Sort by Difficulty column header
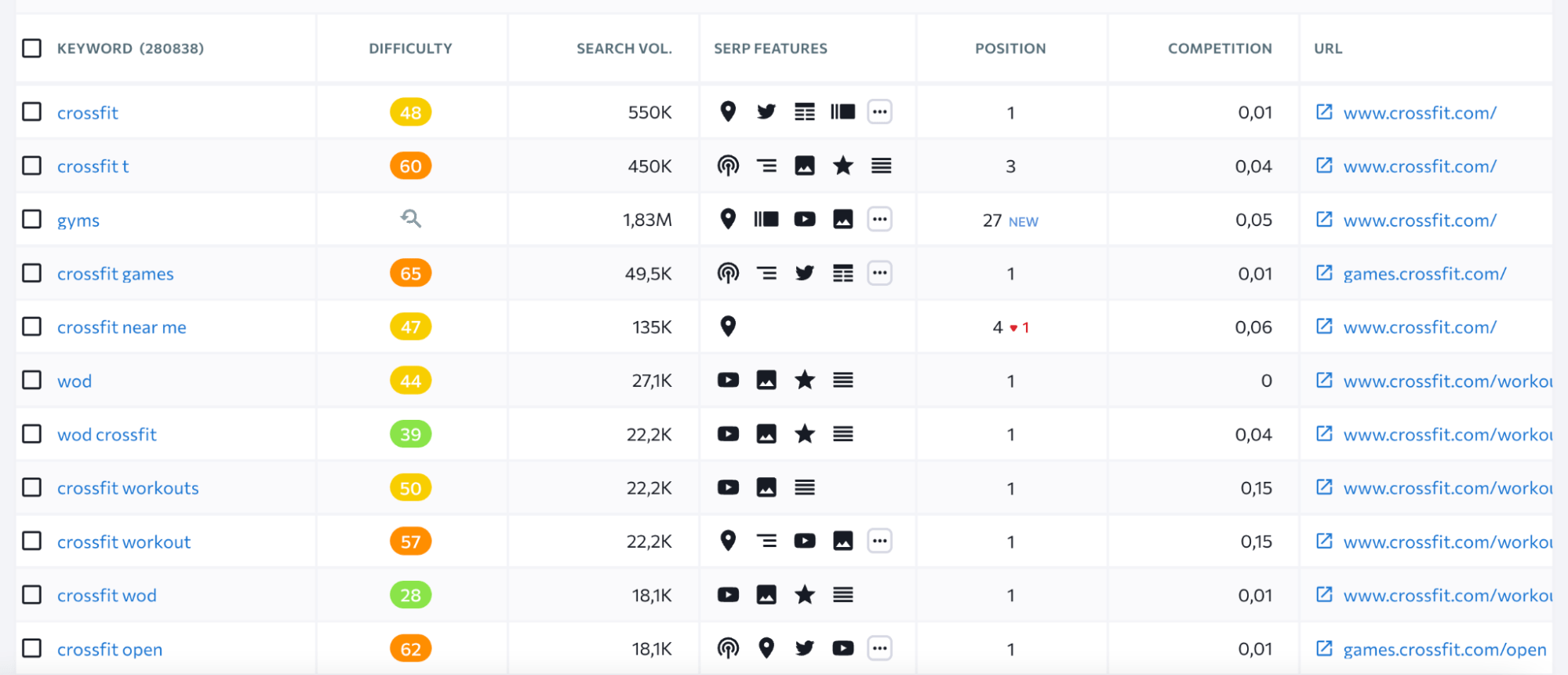The image size is (1568, 675). (410, 49)
